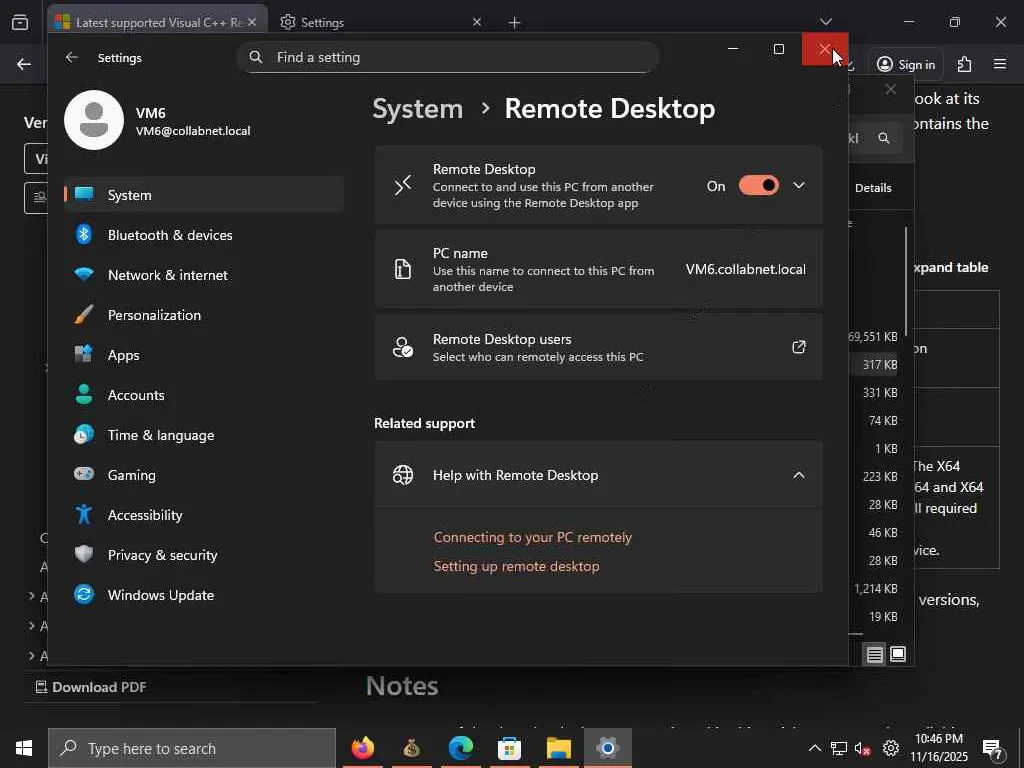Image resolution: width=1024 pixels, height=768 pixels.
Task: Open the Windows Update category
Action: tap(160, 595)
